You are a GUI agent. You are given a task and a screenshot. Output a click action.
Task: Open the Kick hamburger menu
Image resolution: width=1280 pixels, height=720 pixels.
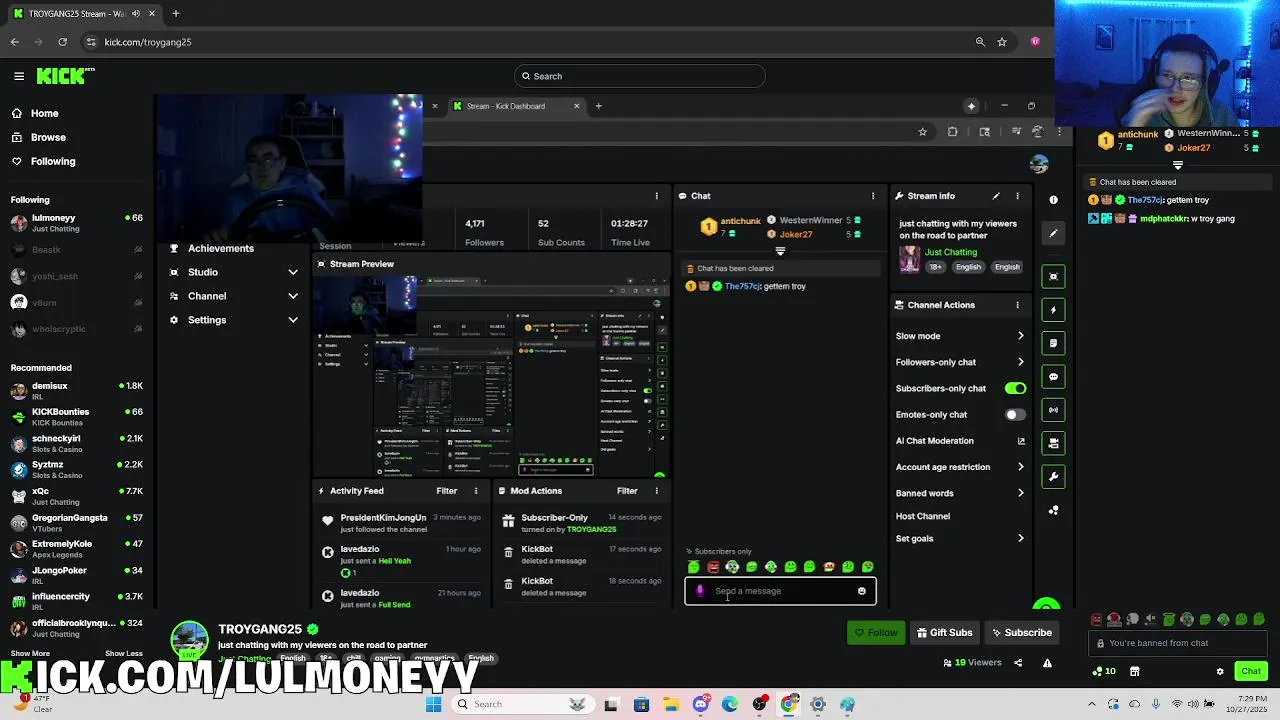19,76
